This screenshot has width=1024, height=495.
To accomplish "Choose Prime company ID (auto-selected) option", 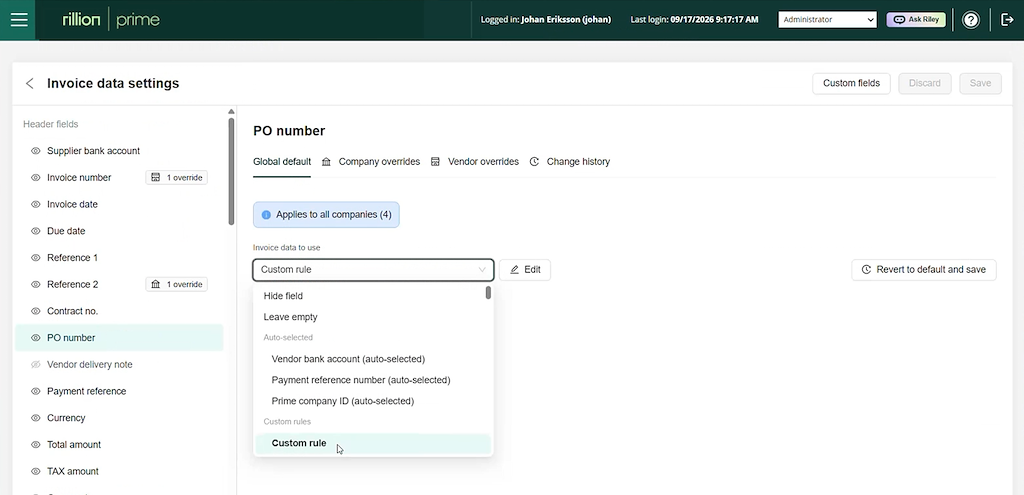I will (x=373, y=401).
